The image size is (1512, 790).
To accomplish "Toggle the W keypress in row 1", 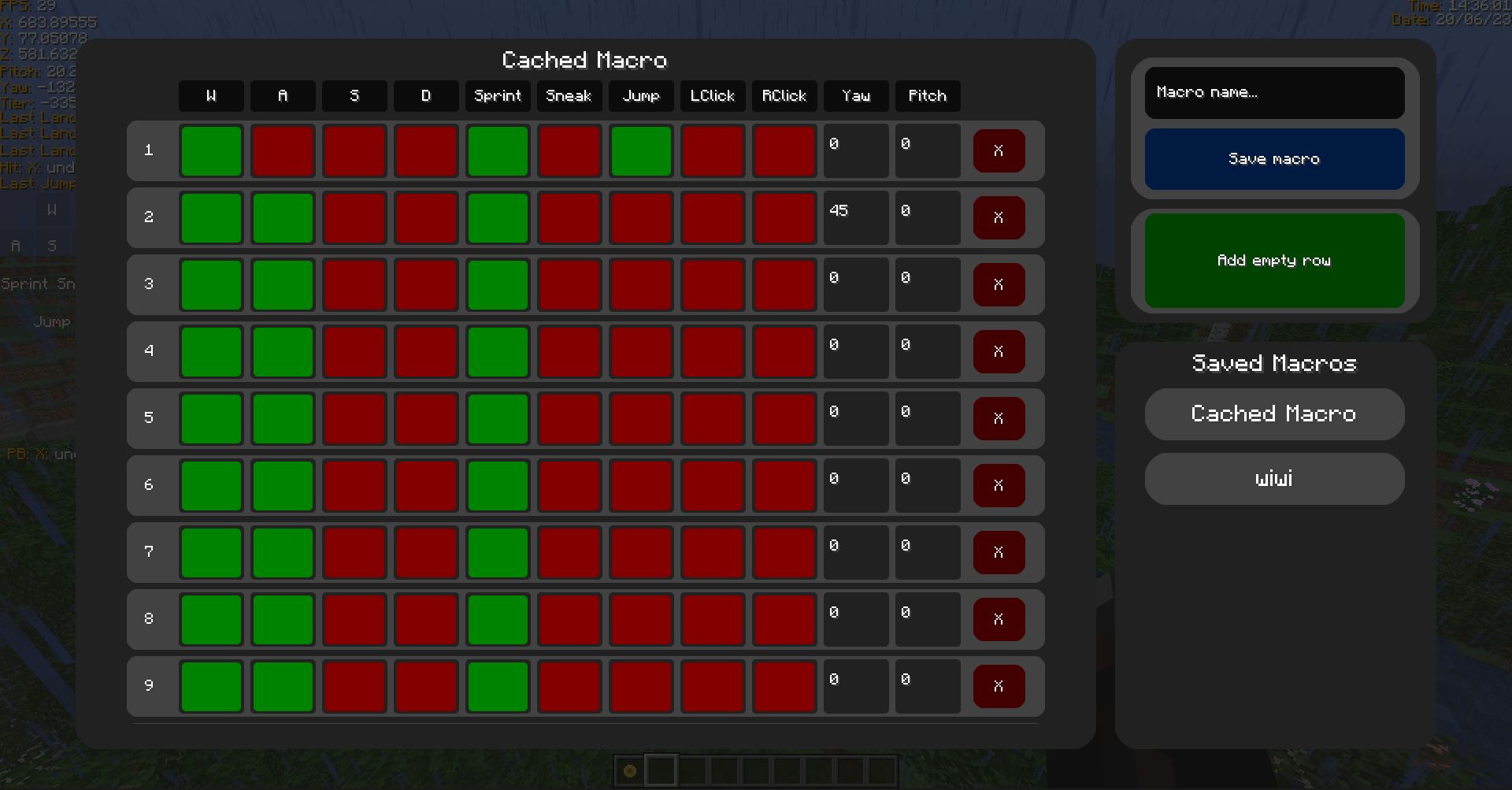I will pyautogui.click(x=210, y=150).
